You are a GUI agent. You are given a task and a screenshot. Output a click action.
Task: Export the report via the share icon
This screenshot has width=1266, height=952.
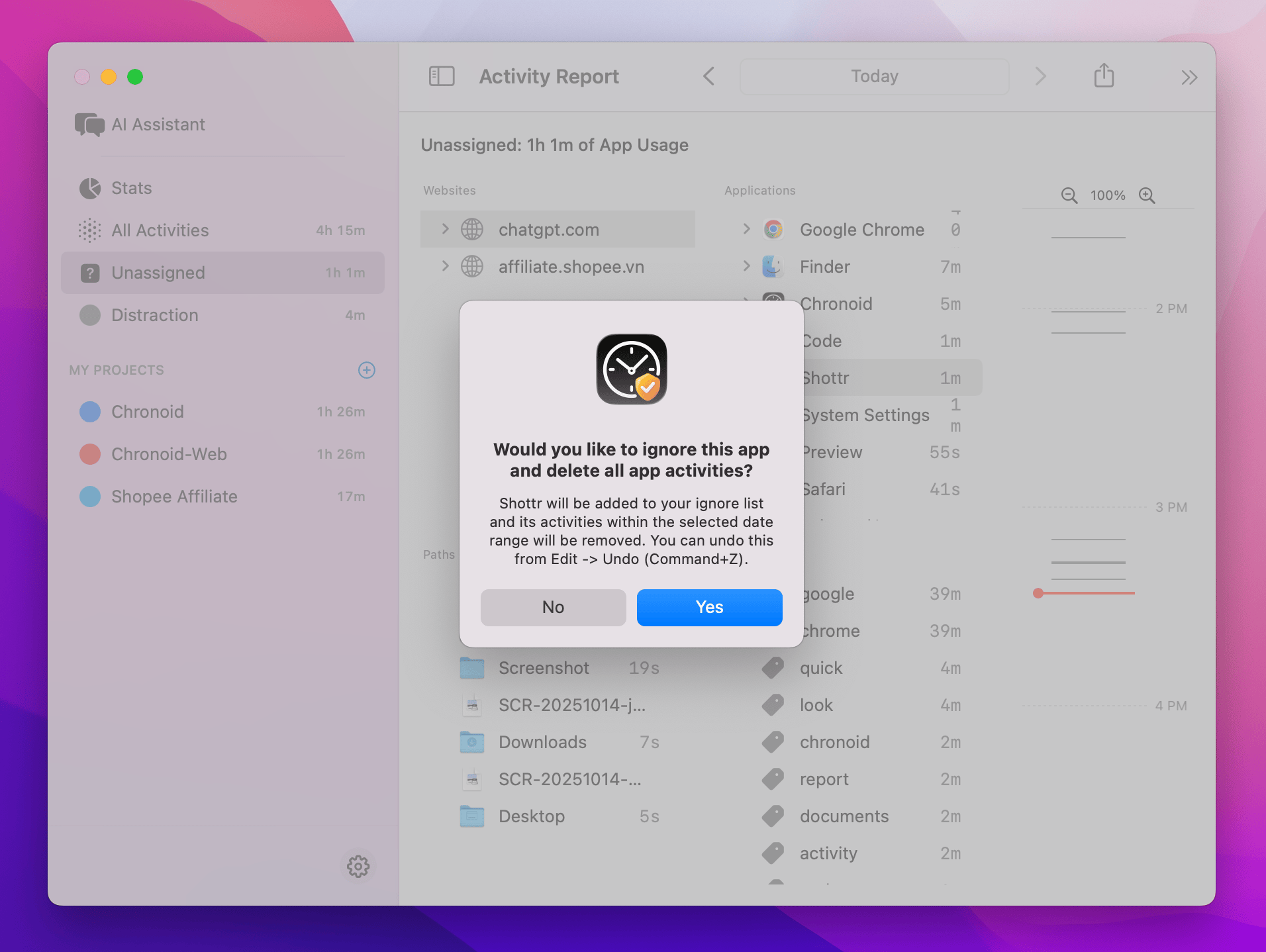point(1103,75)
